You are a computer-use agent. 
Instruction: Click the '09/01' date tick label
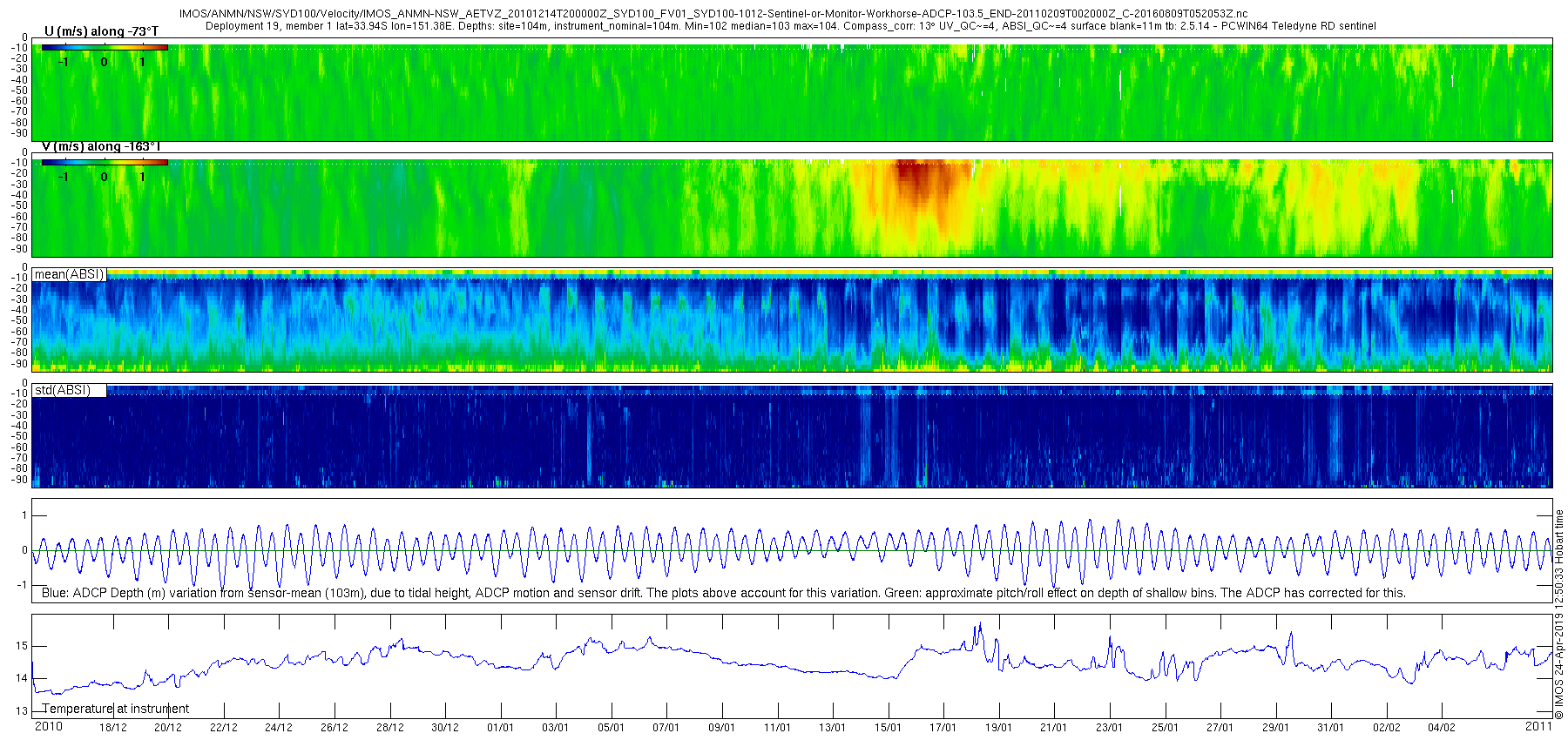click(722, 728)
